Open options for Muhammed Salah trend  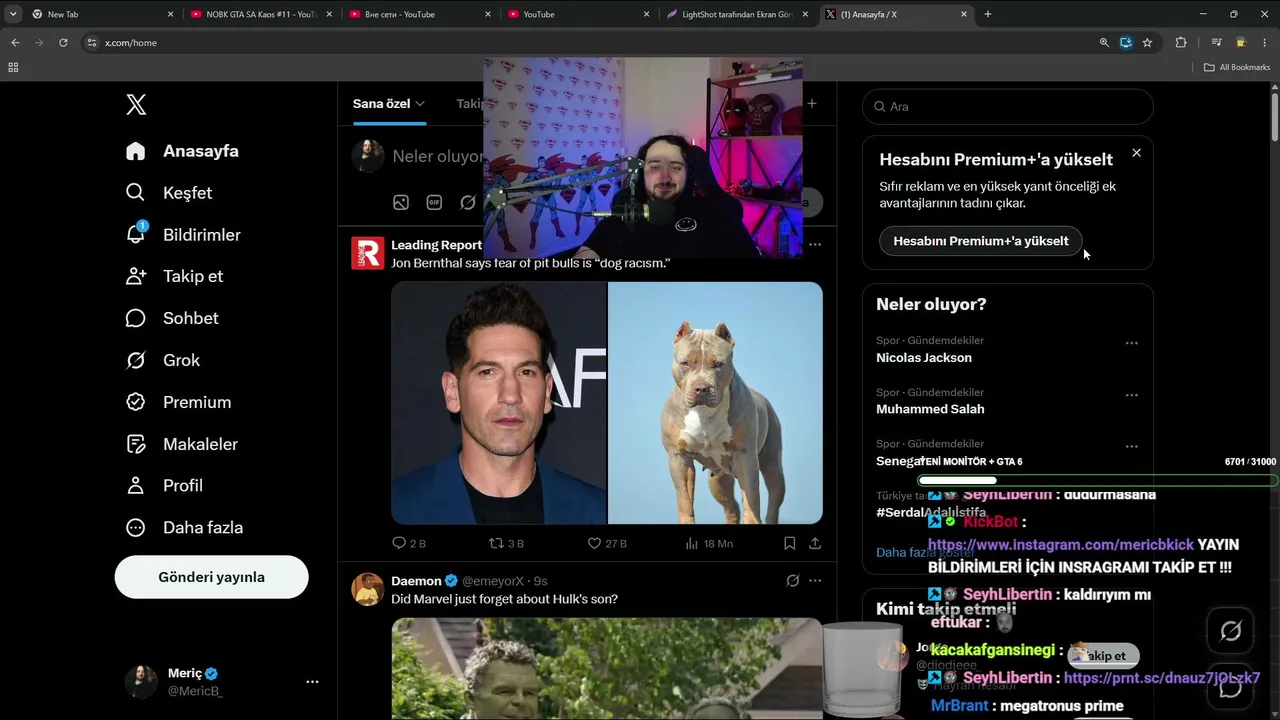pos(1131,395)
